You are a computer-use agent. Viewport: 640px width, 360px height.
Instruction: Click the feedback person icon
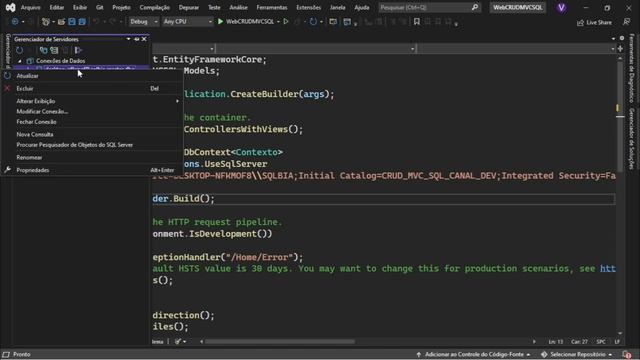[x=627, y=22]
